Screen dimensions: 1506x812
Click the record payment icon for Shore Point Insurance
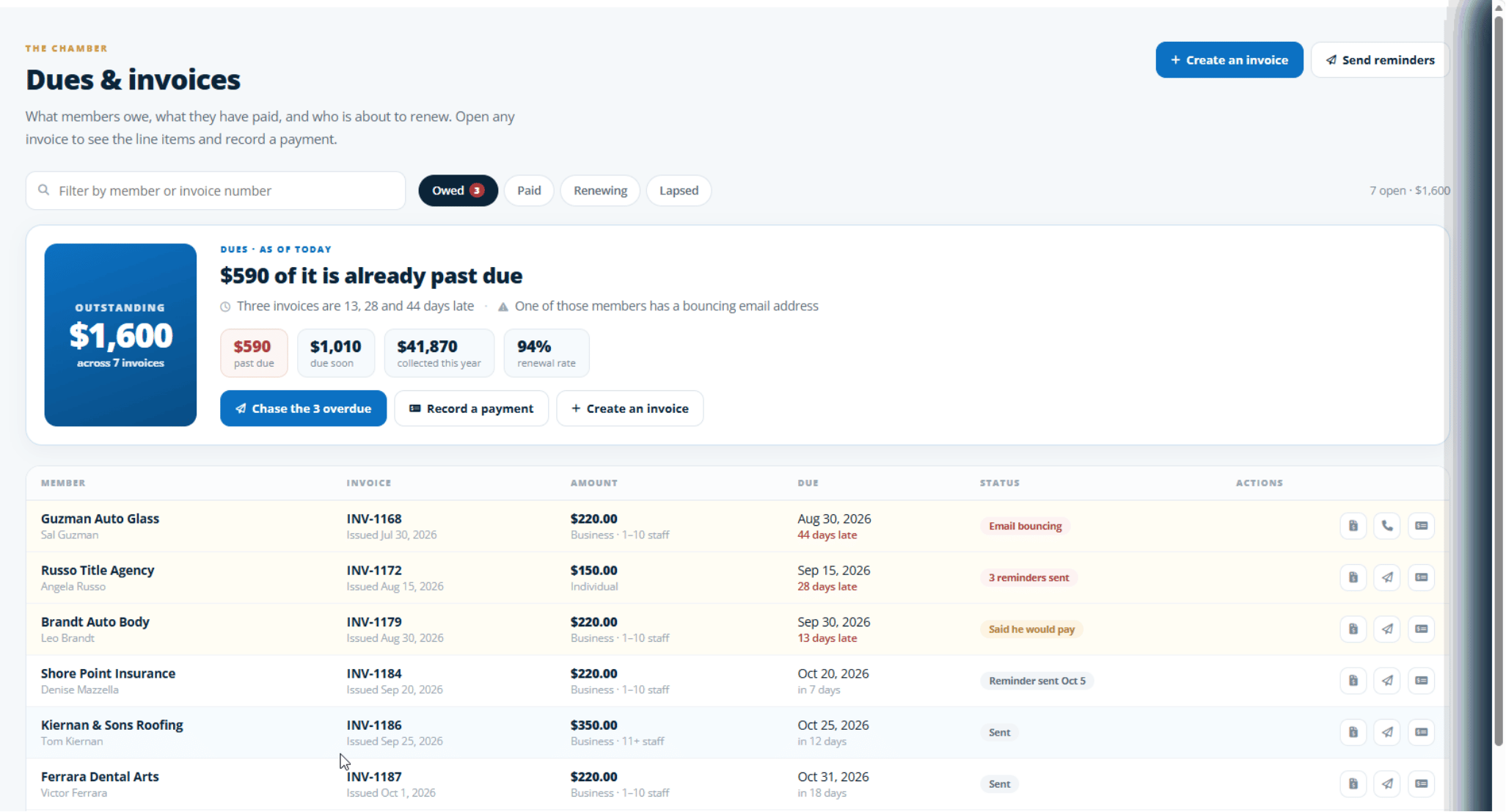[1421, 681]
